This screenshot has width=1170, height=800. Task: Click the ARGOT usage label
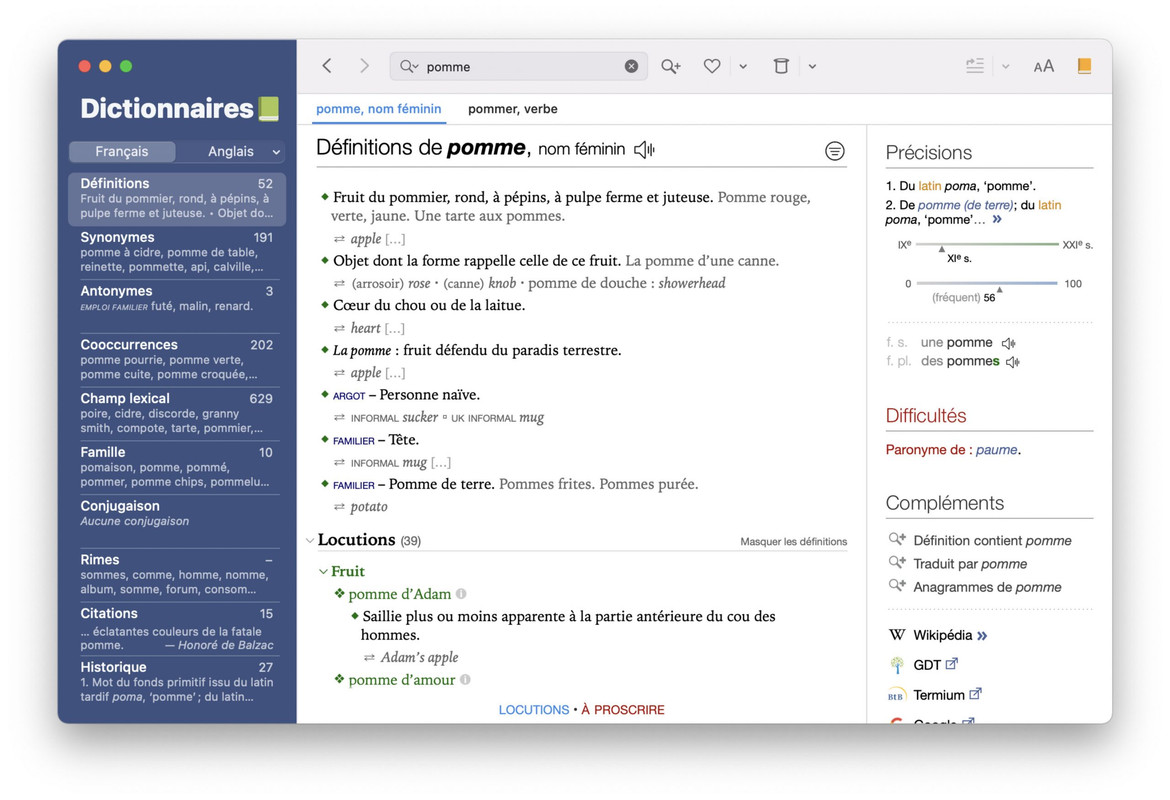click(x=348, y=396)
